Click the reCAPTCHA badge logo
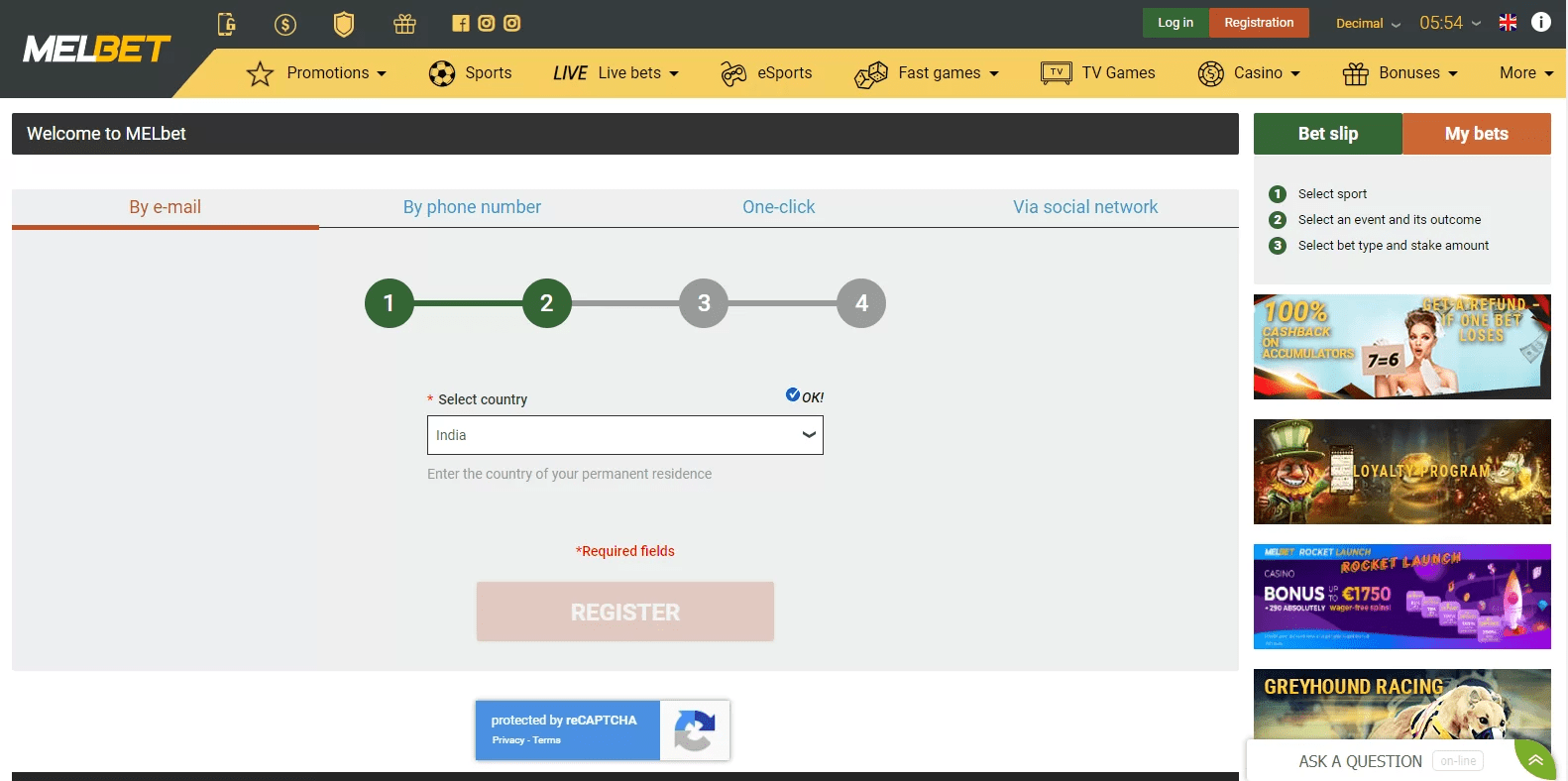Image resolution: width=1568 pixels, height=781 pixels. coord(694,730)
